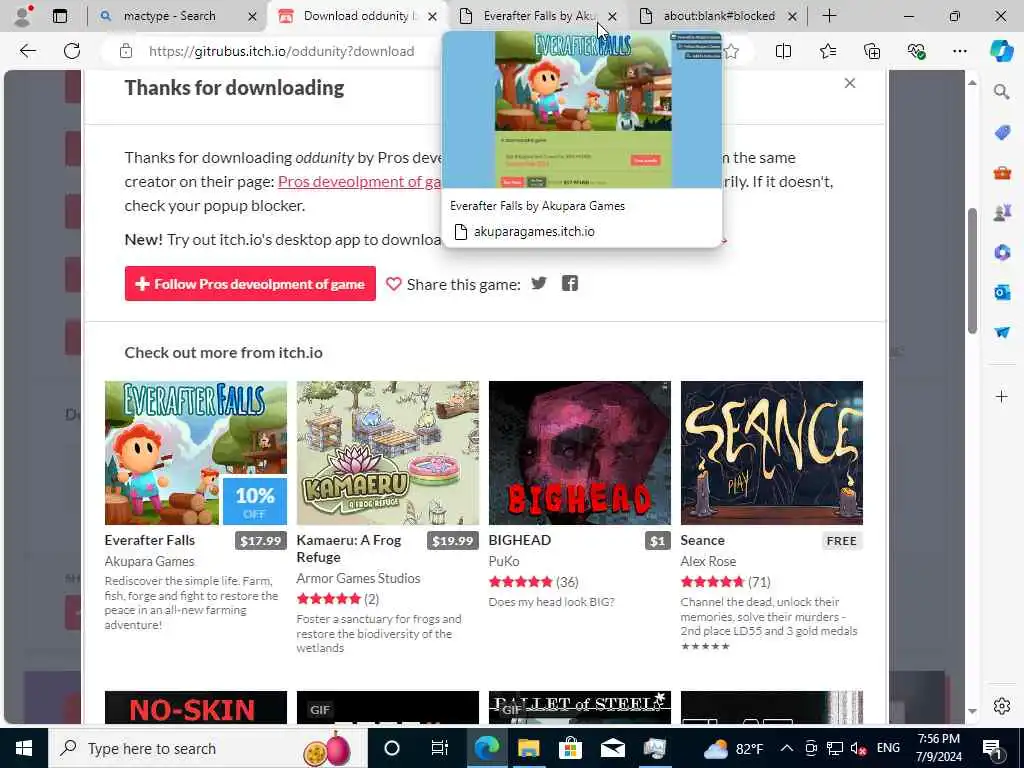The width and height of the screenshot is (1024, 768).
Task: Switch to the Download oddunity tab
Action: click(x=357, y=16)
